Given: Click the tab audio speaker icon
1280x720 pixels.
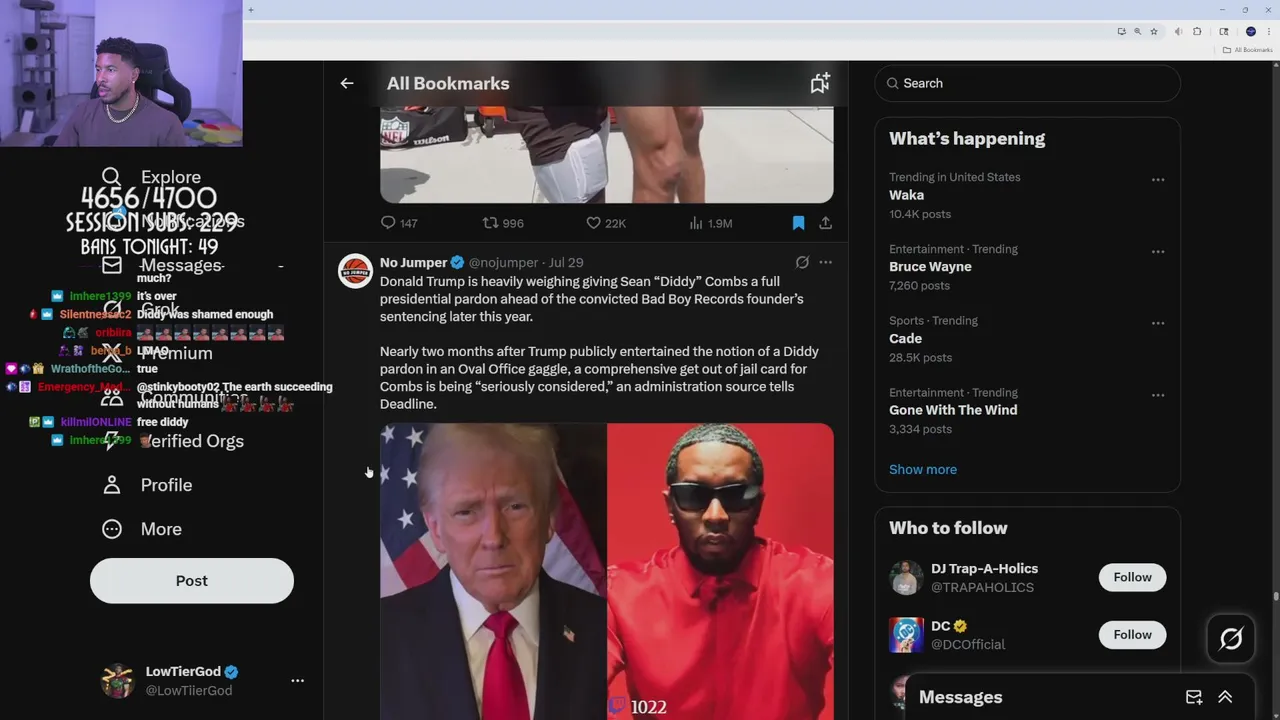Looking at the screenshot, I should click(1178, 32).
